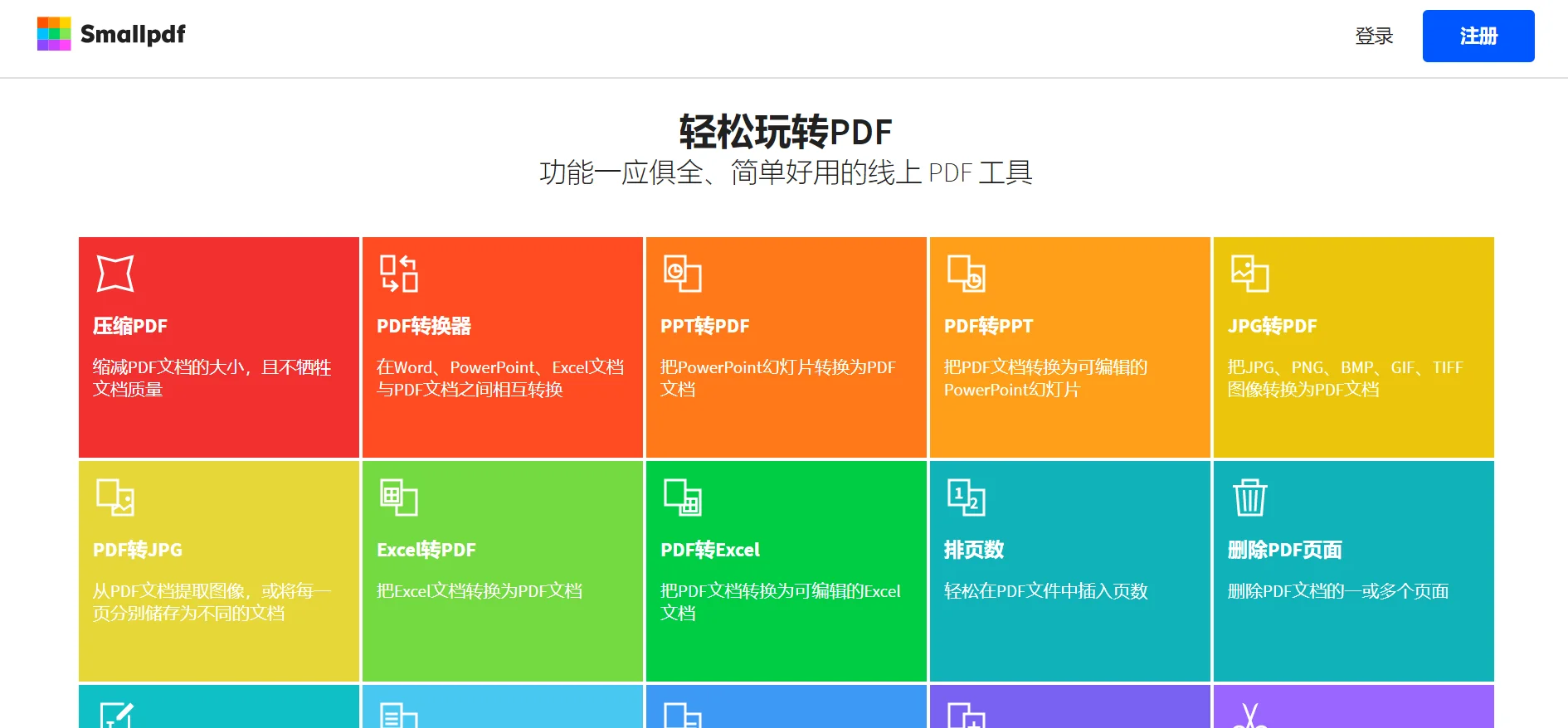The height and width of the screenshot is (728, 1568).
Task: Click description "删除PDF文档的一或多个页面"
Action: point(1338,591)
